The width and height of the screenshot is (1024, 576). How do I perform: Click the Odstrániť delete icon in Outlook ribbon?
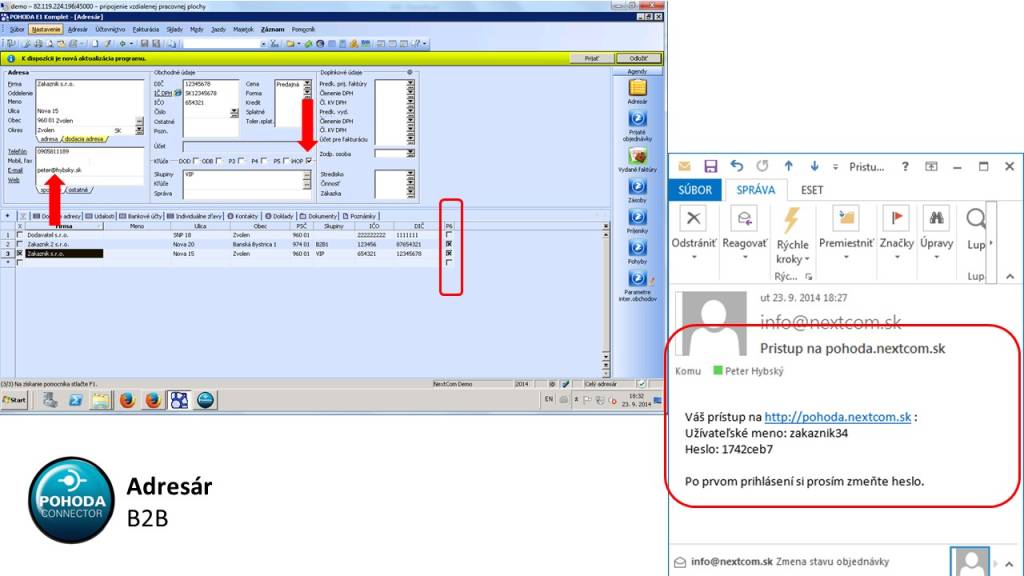(694, 219)
